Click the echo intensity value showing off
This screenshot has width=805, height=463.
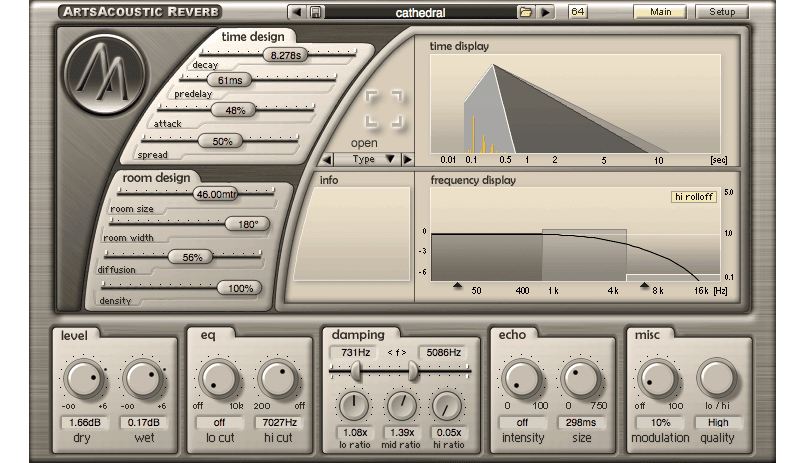tap(522, 422)
